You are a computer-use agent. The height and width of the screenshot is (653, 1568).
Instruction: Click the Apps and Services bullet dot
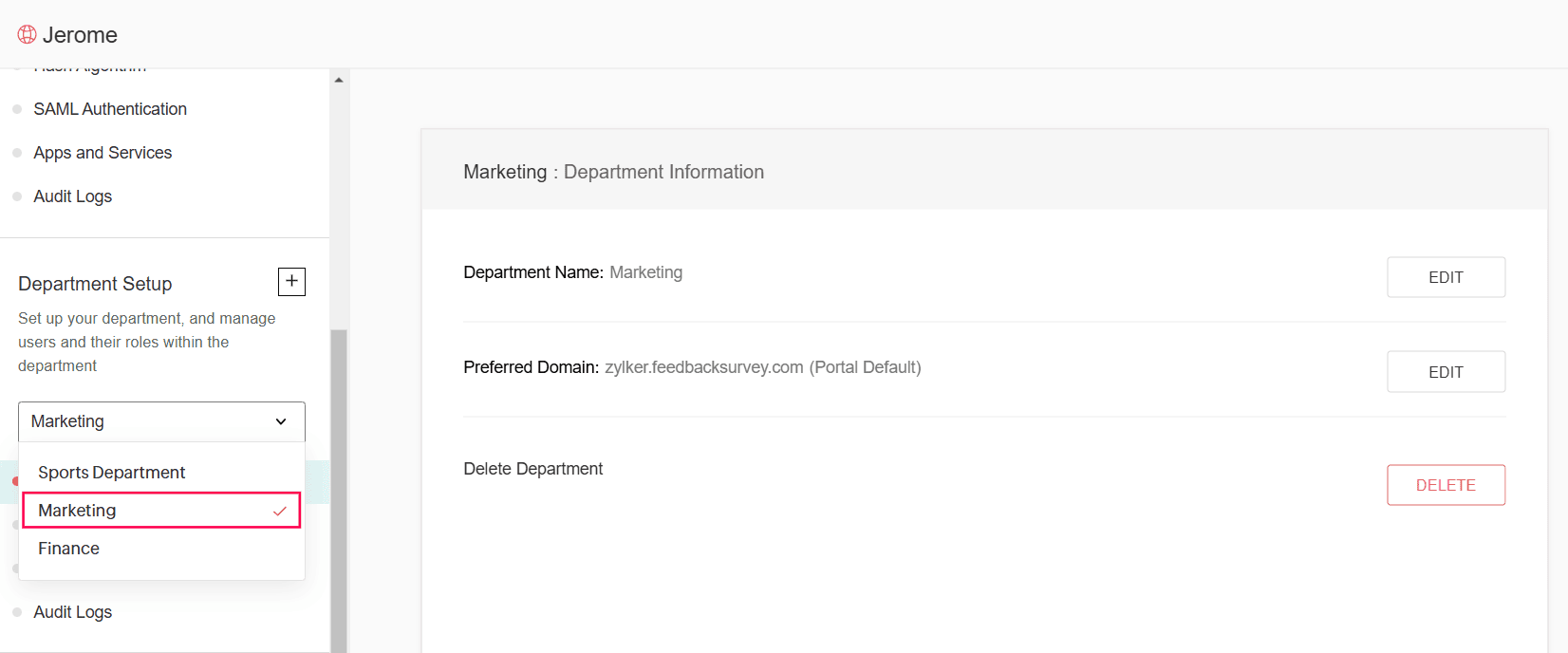point(17,153)
